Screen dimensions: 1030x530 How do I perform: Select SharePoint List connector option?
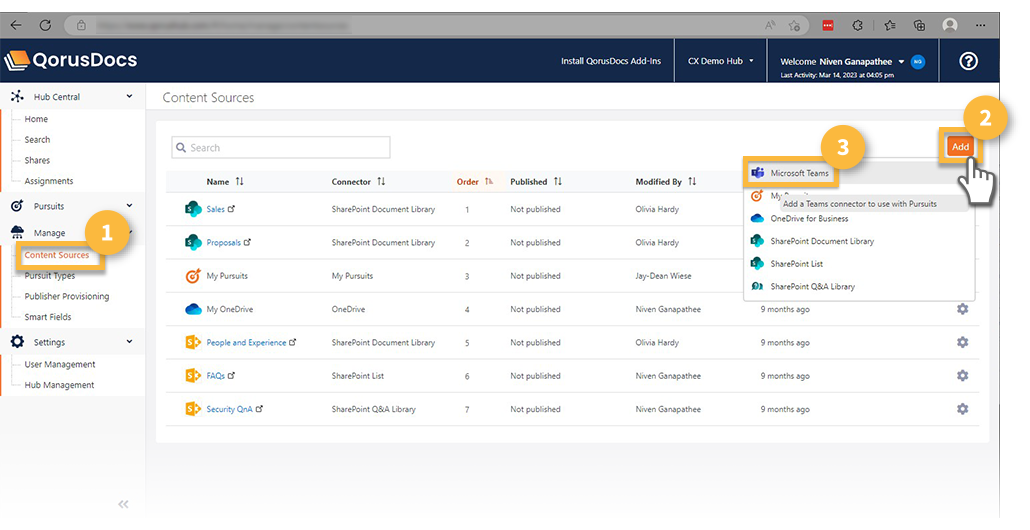tap(796, 264)
